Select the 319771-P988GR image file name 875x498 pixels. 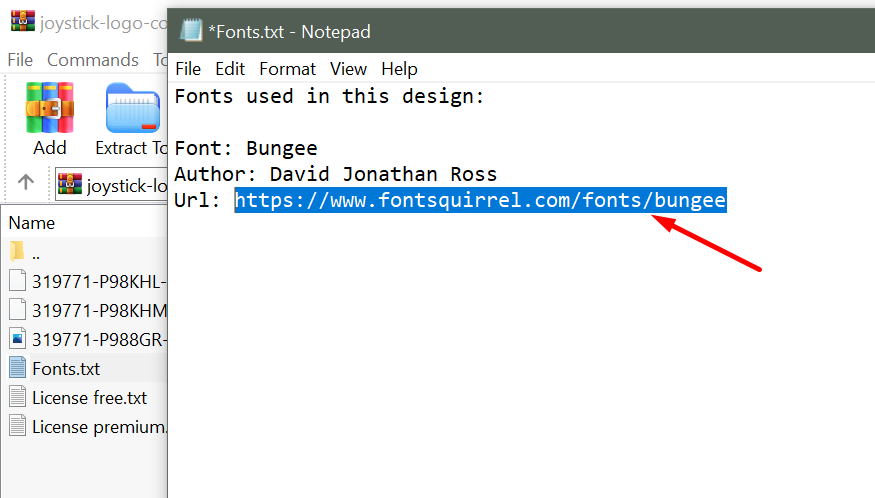99,339
